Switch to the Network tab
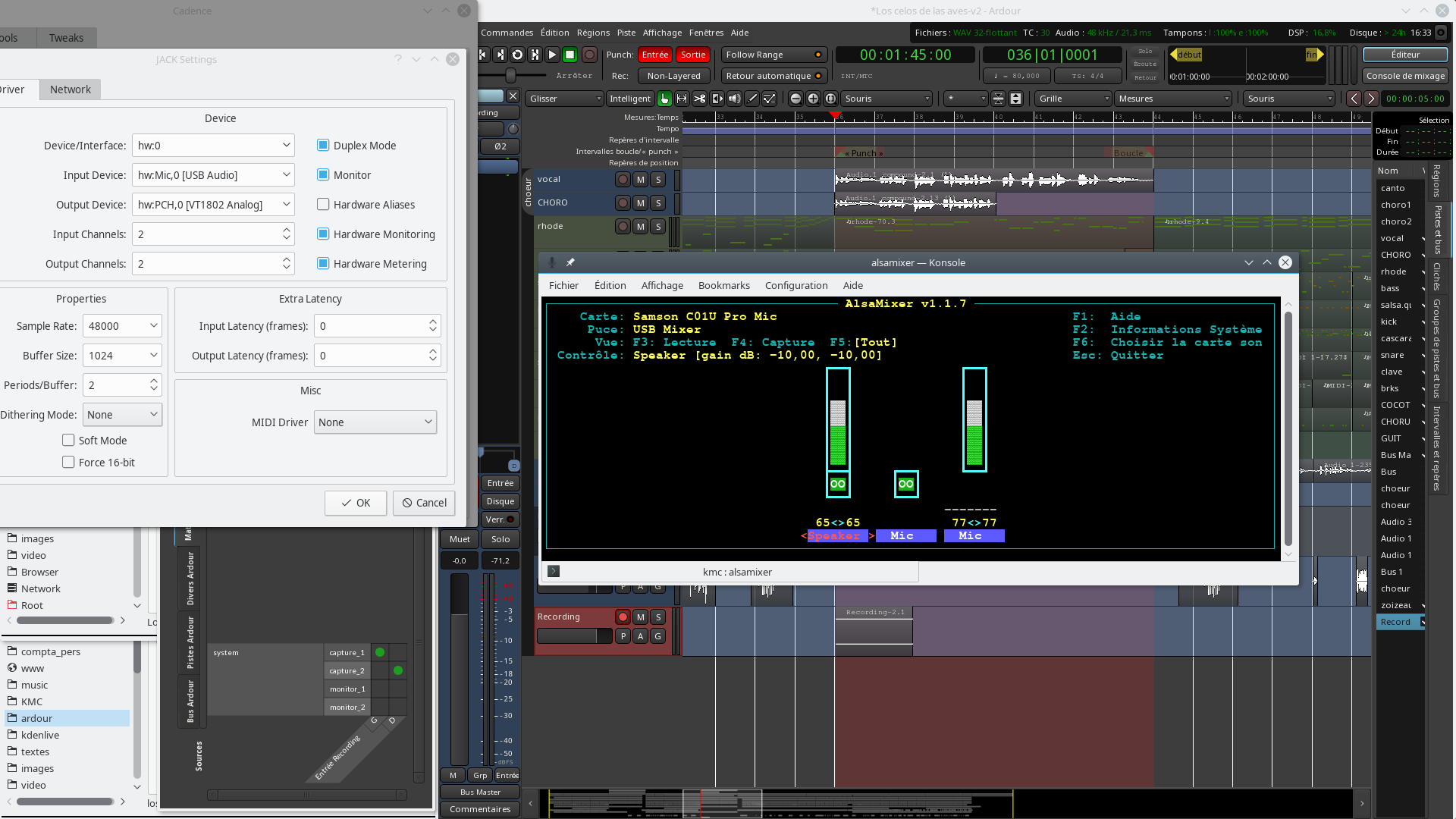This screenshot has height=819, width=1456. click(70, 89)
